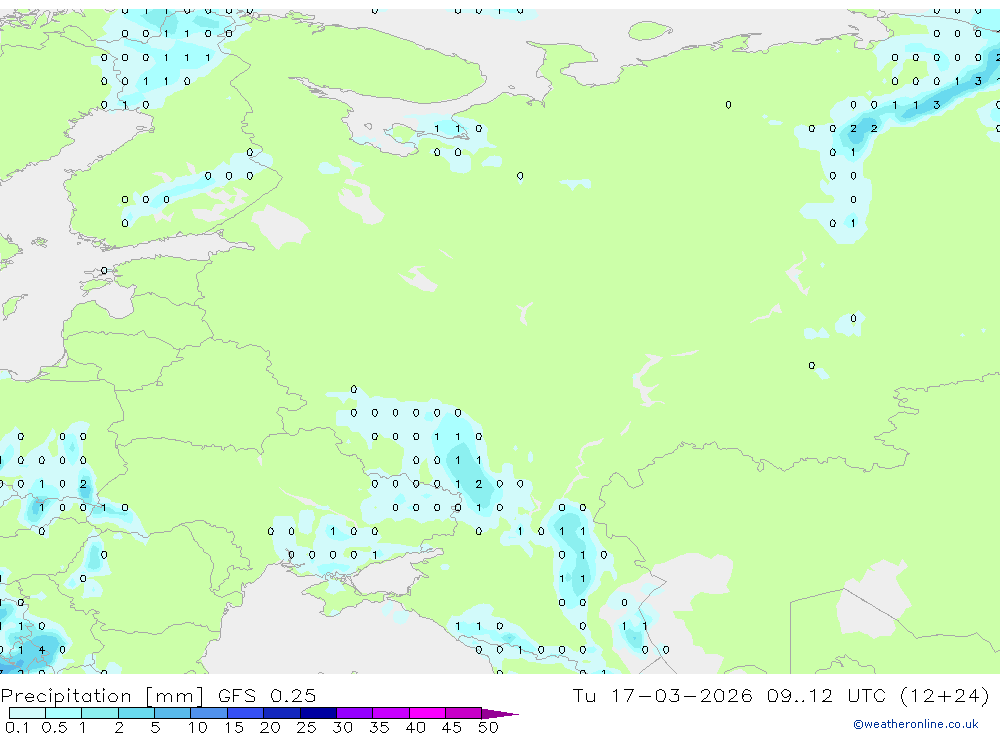Pick the 25–30 mm navy legend swatch

318,713
